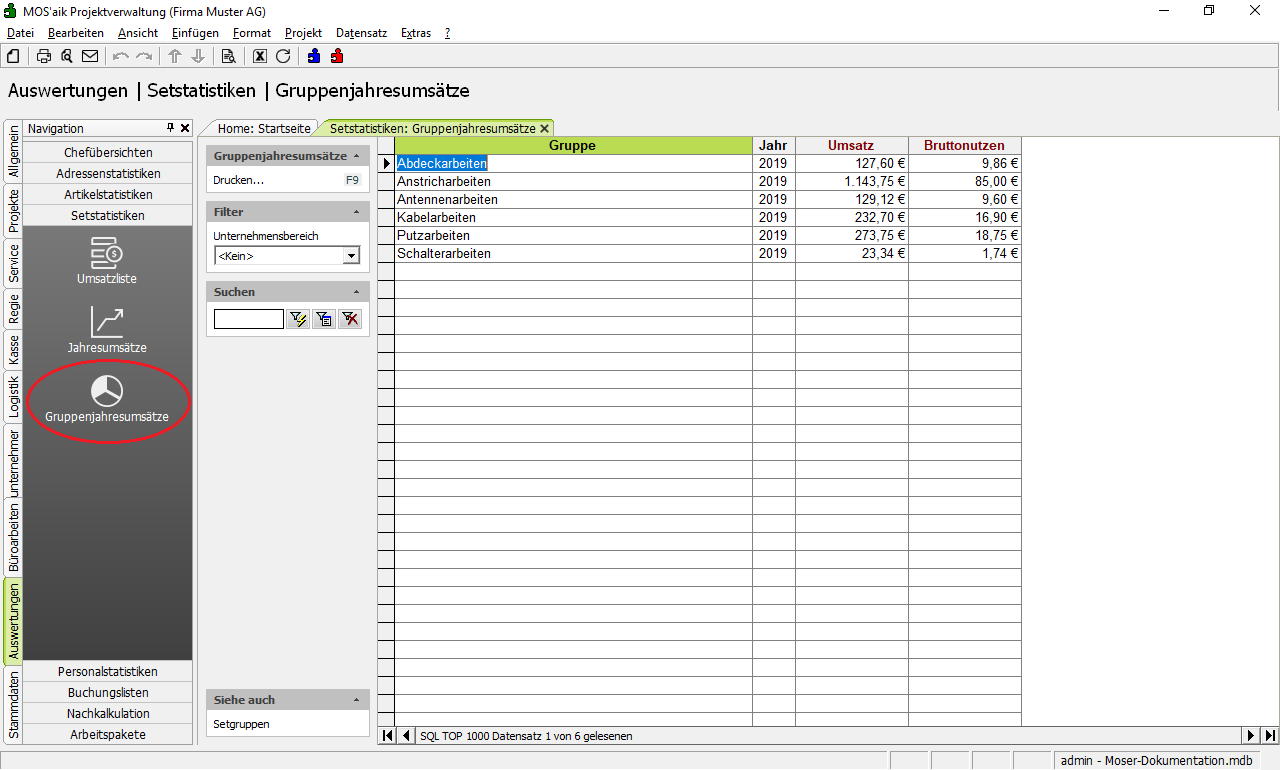Viewport: 1280px width, 770px height.
Task: Jump to last record navigation button
Action: 1270,736
